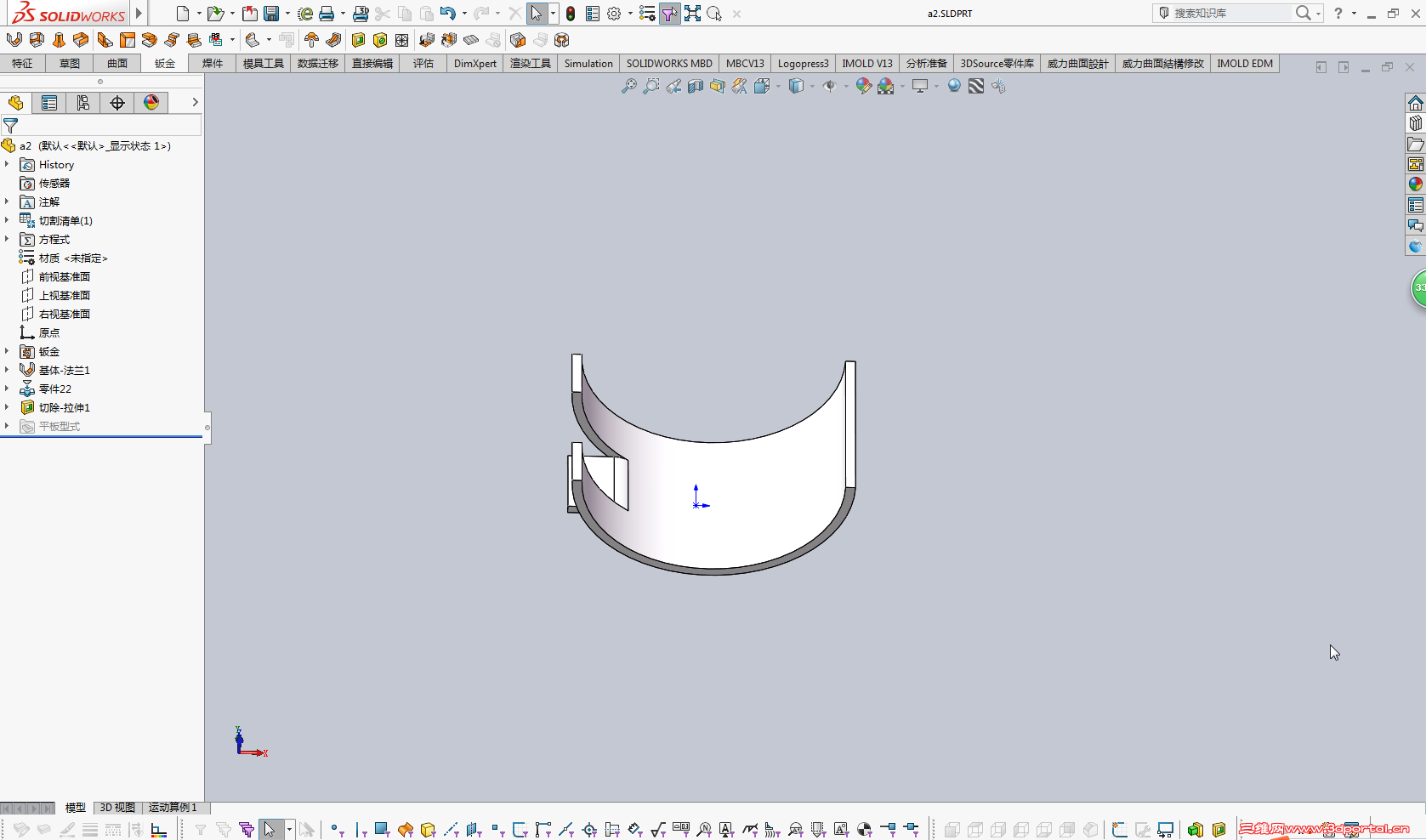Open the 3D 视图 bottom tab
Viewport: 1426px width, 840px height.
pos(117,808)
